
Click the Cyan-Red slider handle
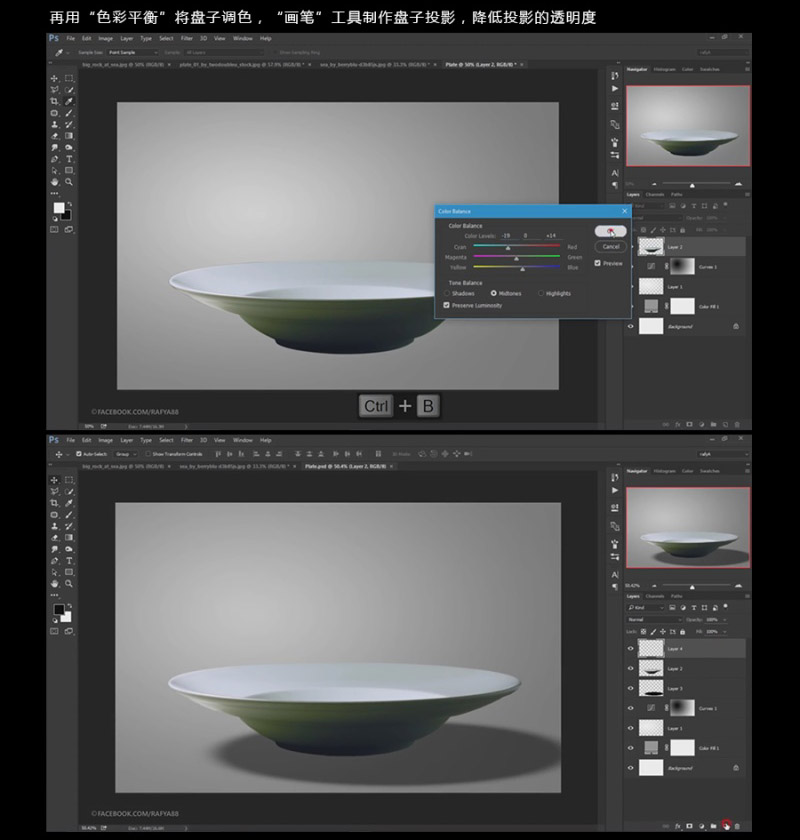tap(508, 248)
